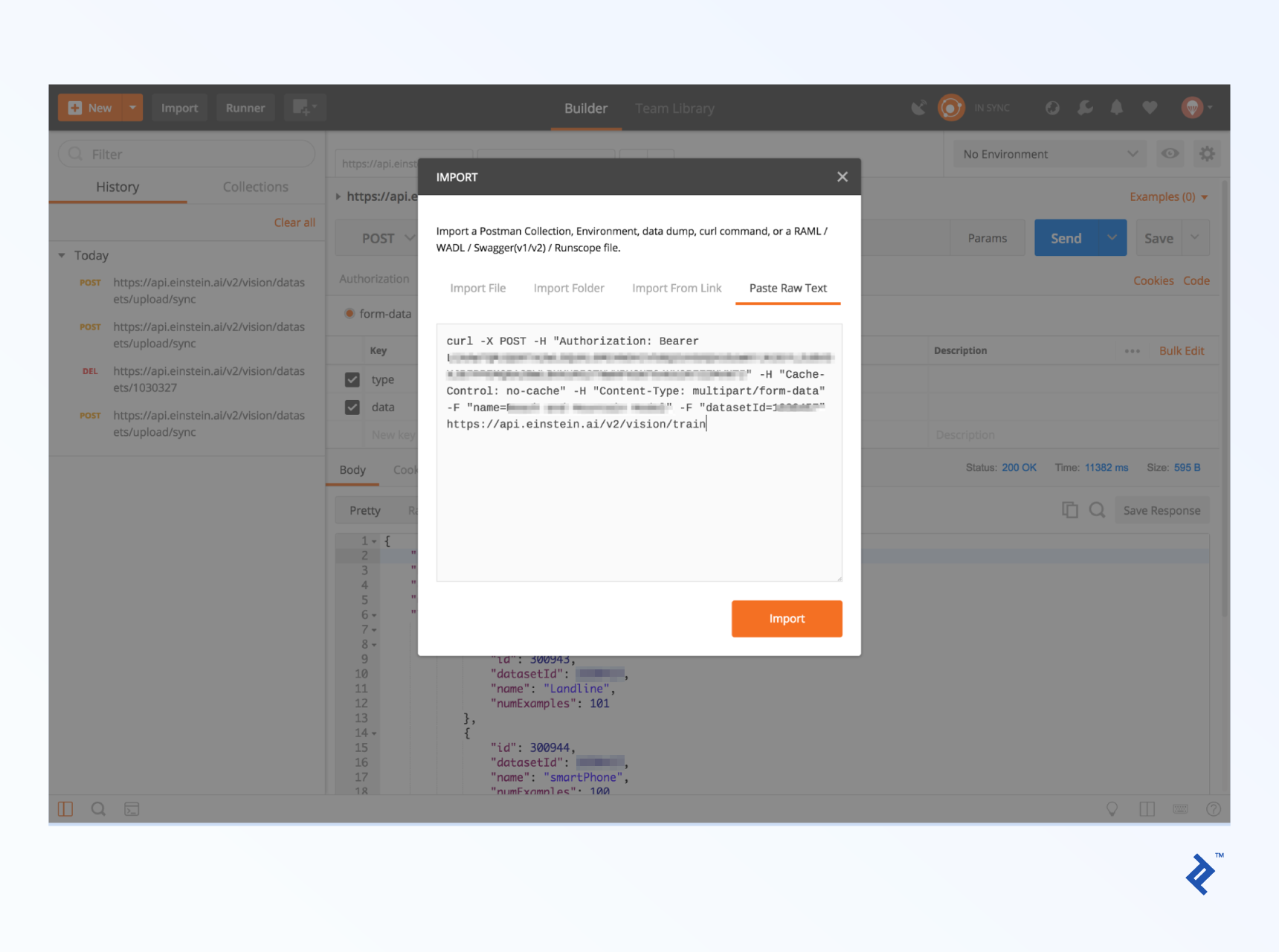
Task: Switch to the Collections tab
Action: (x=255, y=187)
